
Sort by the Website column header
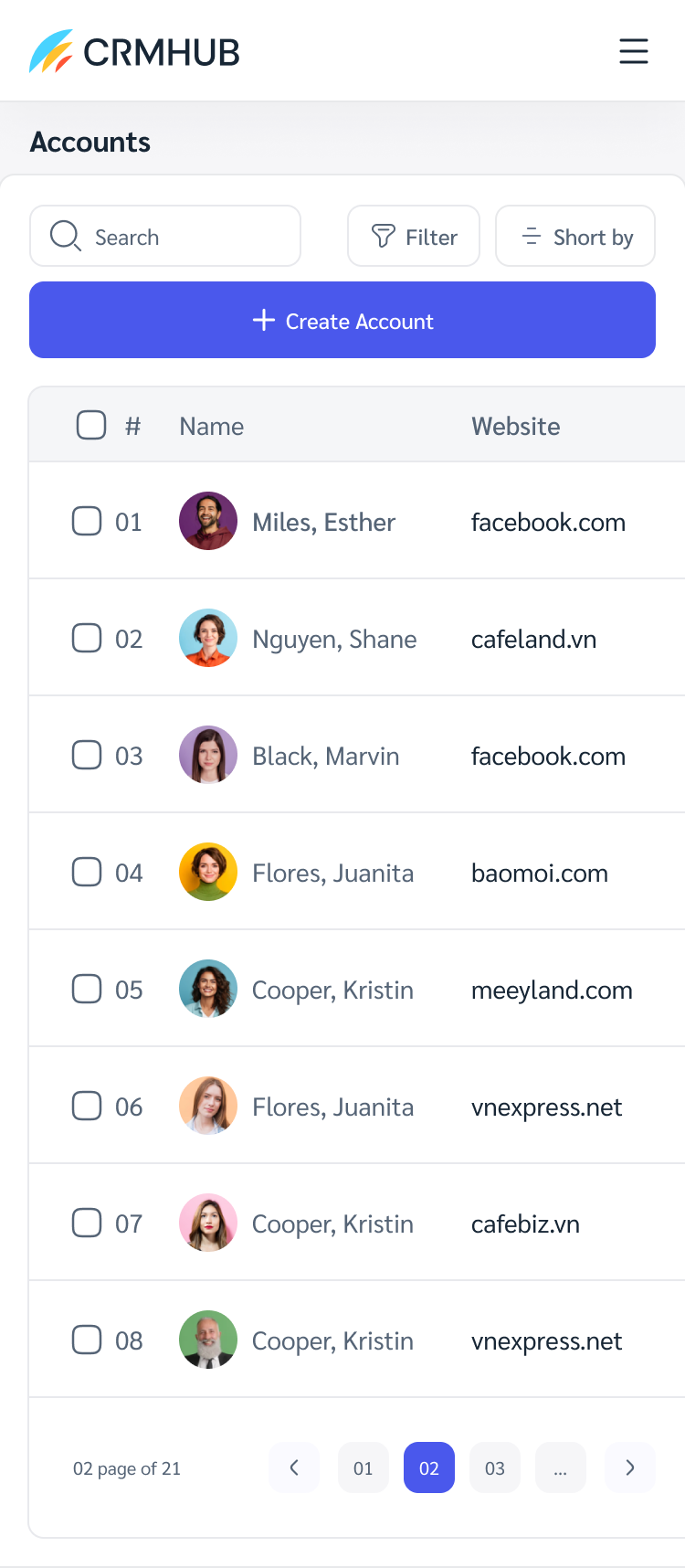pos(516,426)
